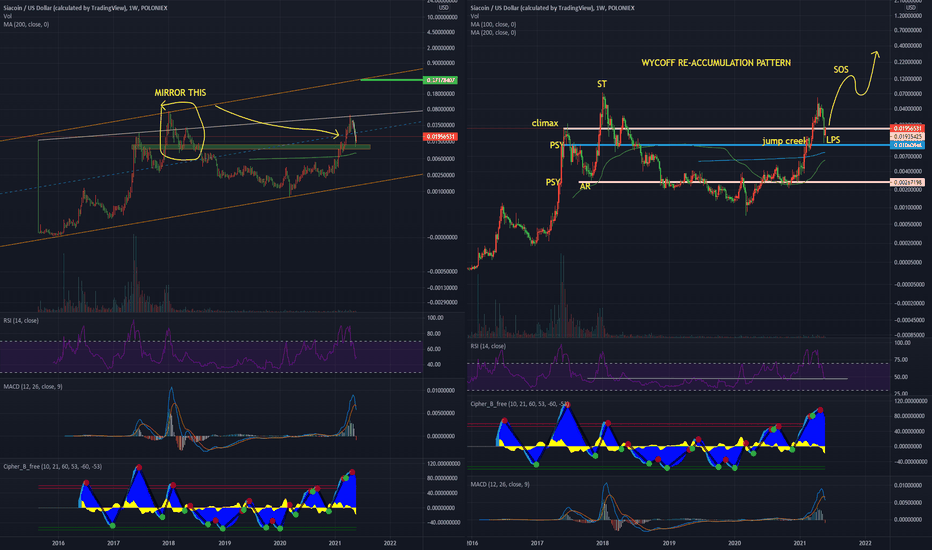This screenshot has width=932, height=550.
Task: Click the 2017 year label under the Wycoff chart
Action: pos(537,543)
